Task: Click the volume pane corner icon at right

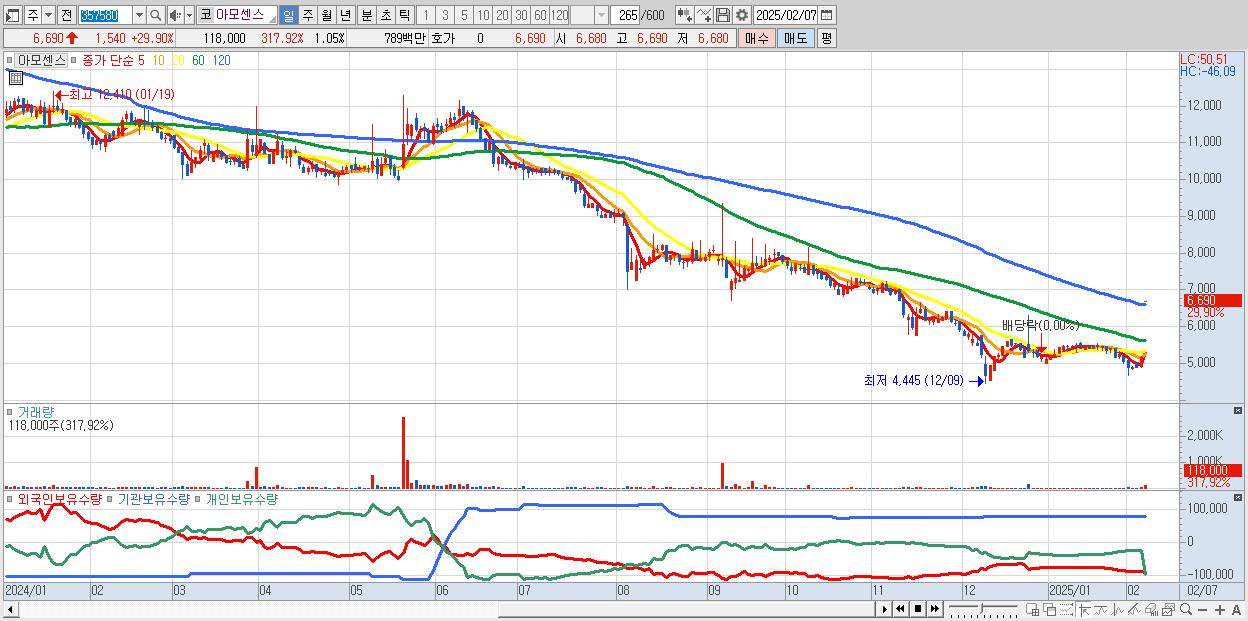Action: [x=1240, y=410]
